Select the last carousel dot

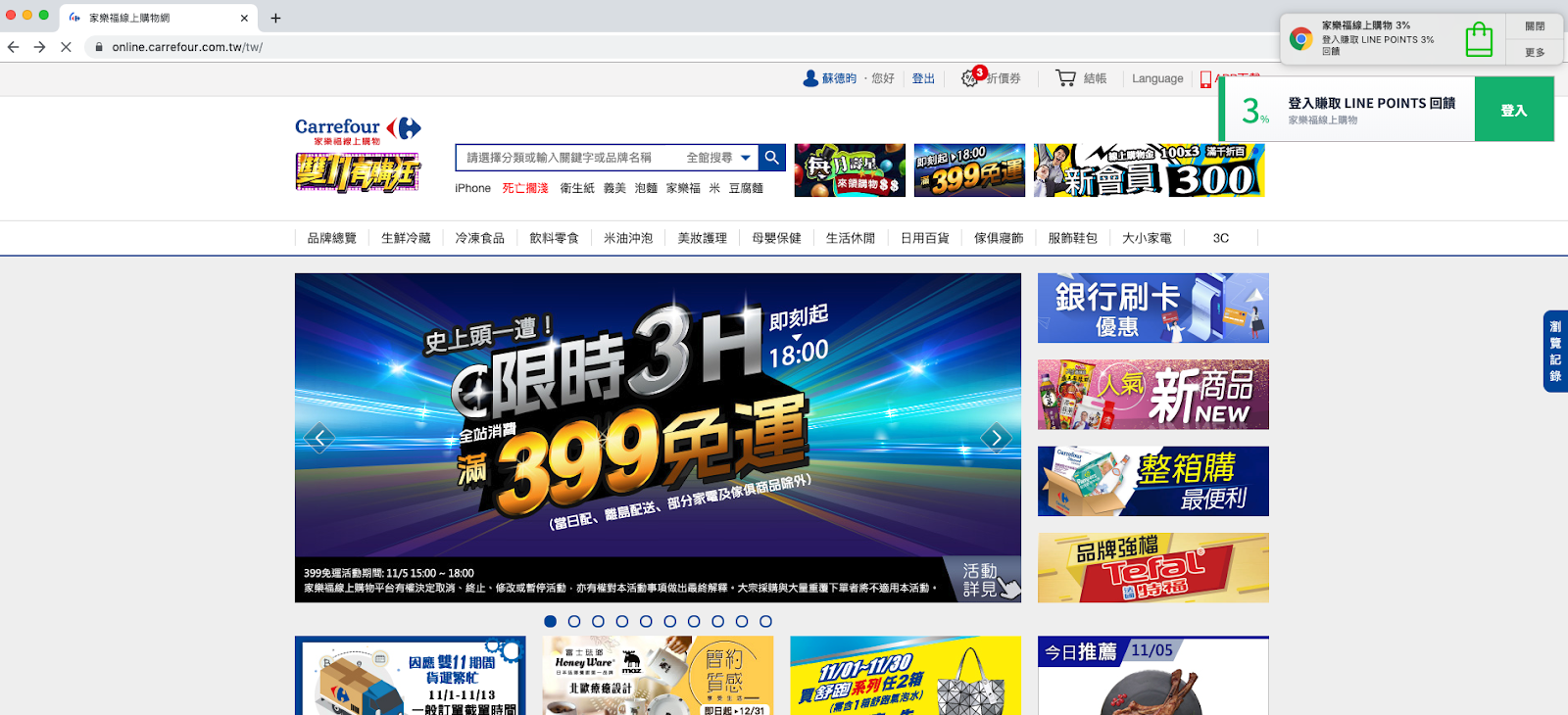click(765, 621)
